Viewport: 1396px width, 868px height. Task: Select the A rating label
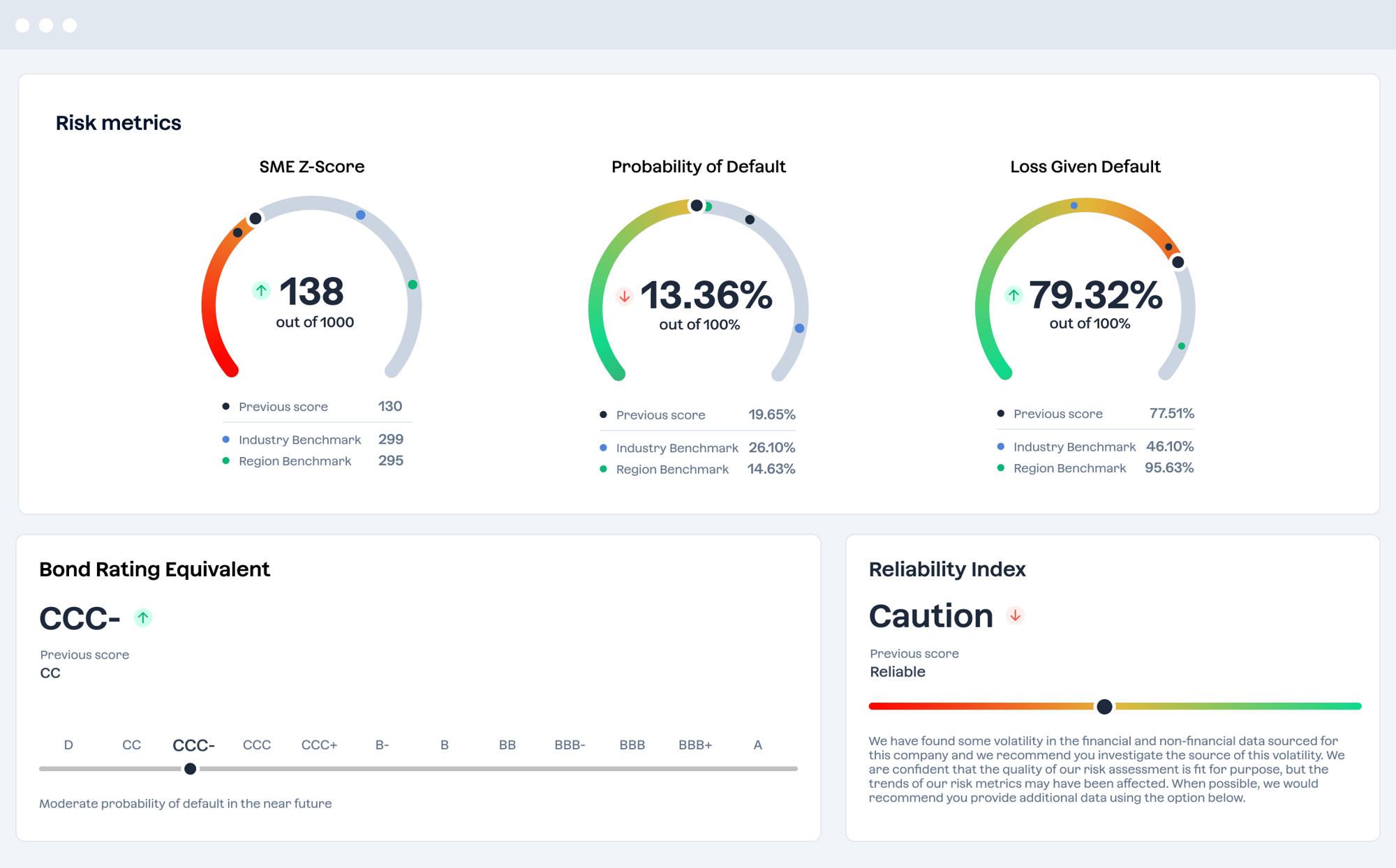(x=758, y=745)
